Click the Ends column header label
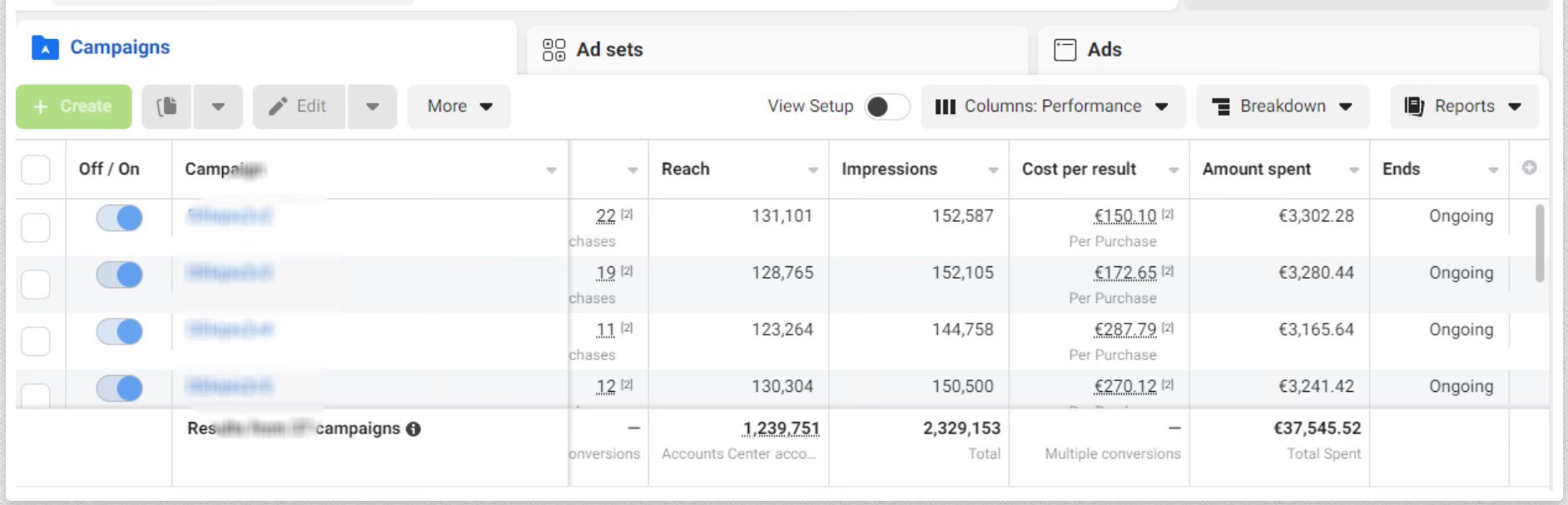The height and width of the screenshot is (505, 1568). pyautogui.click(x=1401, y=169)
